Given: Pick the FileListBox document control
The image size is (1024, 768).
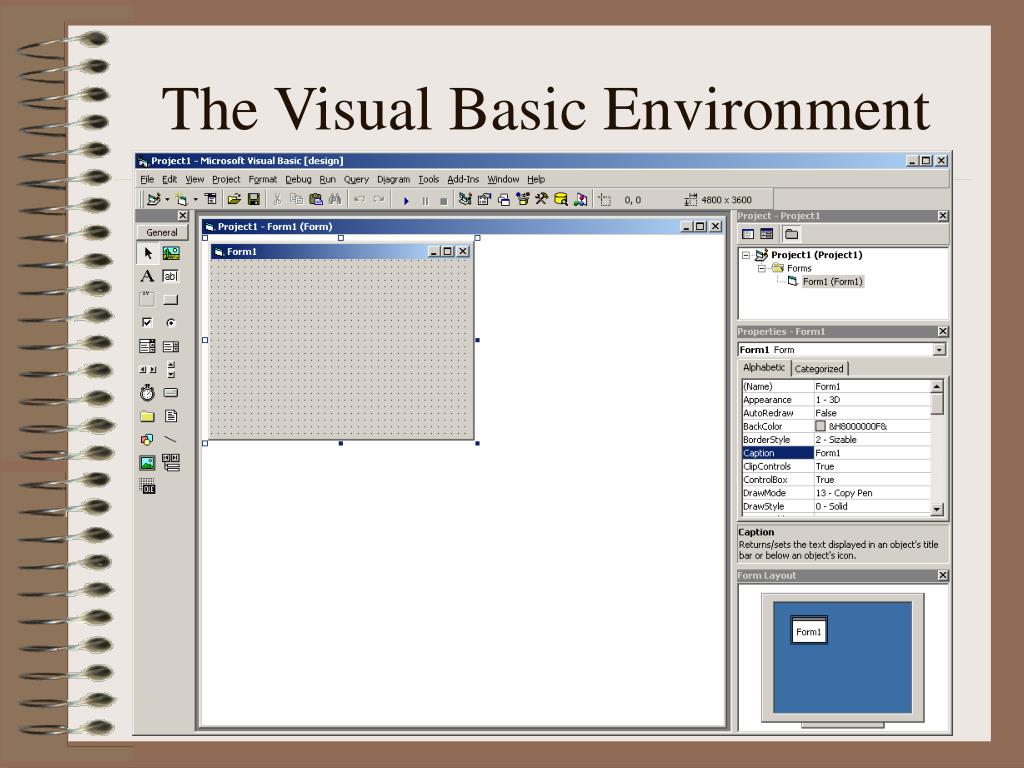Looking at the screenshot, I should (x=171, y=416).
